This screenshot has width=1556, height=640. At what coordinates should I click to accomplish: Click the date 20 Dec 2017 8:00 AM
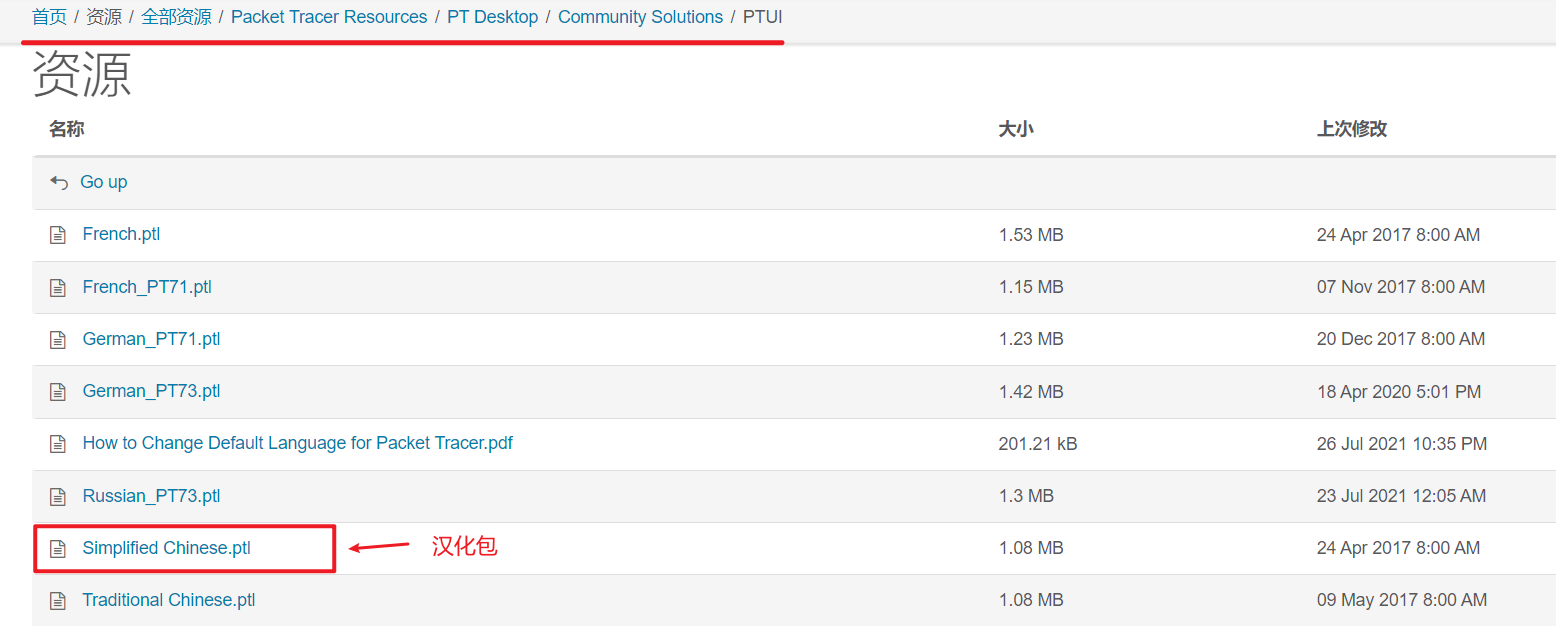click(1401, 339)
